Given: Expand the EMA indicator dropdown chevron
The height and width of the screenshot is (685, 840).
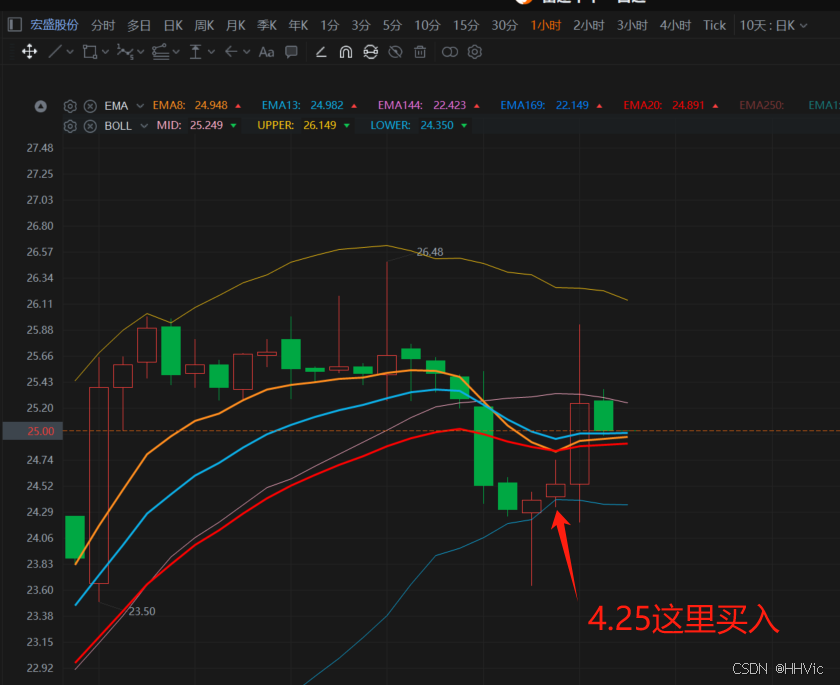Looking at the screenshot, I should (140, 106).
